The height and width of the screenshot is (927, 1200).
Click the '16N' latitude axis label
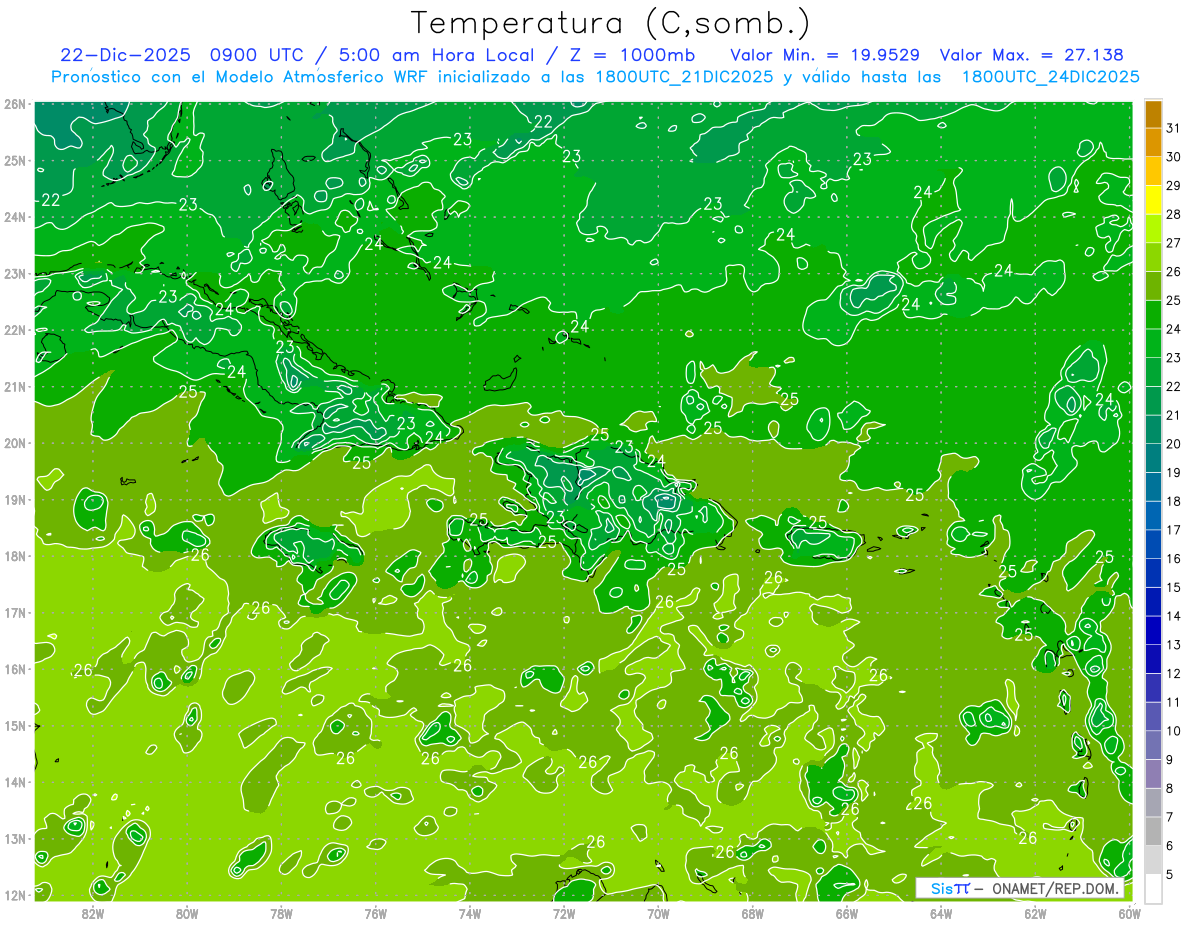[15, 669]
